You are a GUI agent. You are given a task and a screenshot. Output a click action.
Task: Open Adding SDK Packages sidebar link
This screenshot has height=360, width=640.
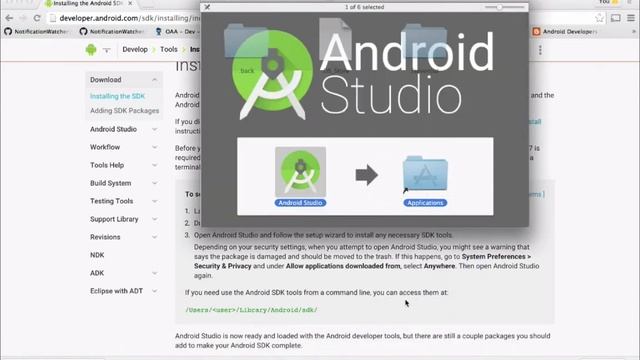[x=124, y=111]
